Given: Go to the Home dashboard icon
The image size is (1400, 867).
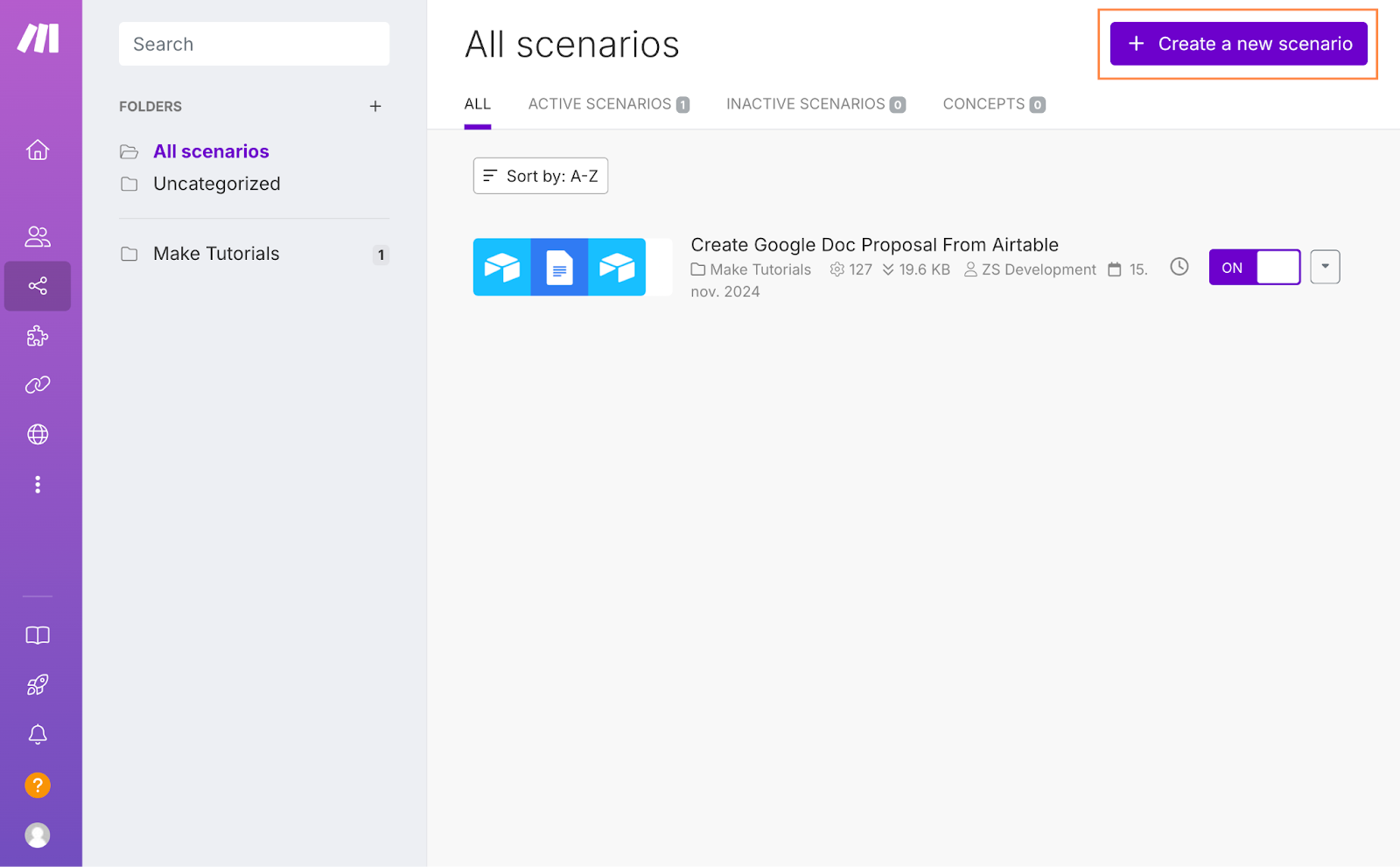Looking at the screenshot, I should pos(38,150).
